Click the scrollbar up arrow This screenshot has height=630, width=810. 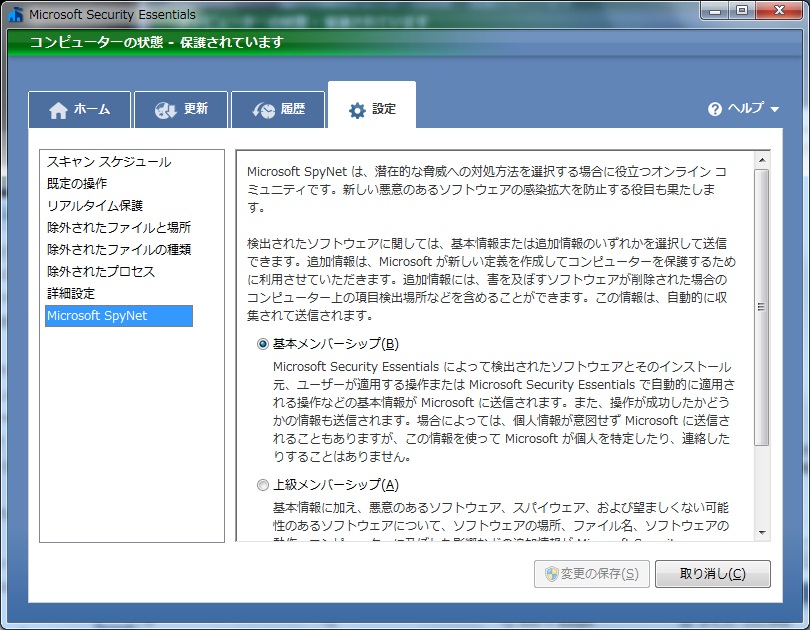coord(762,160)
